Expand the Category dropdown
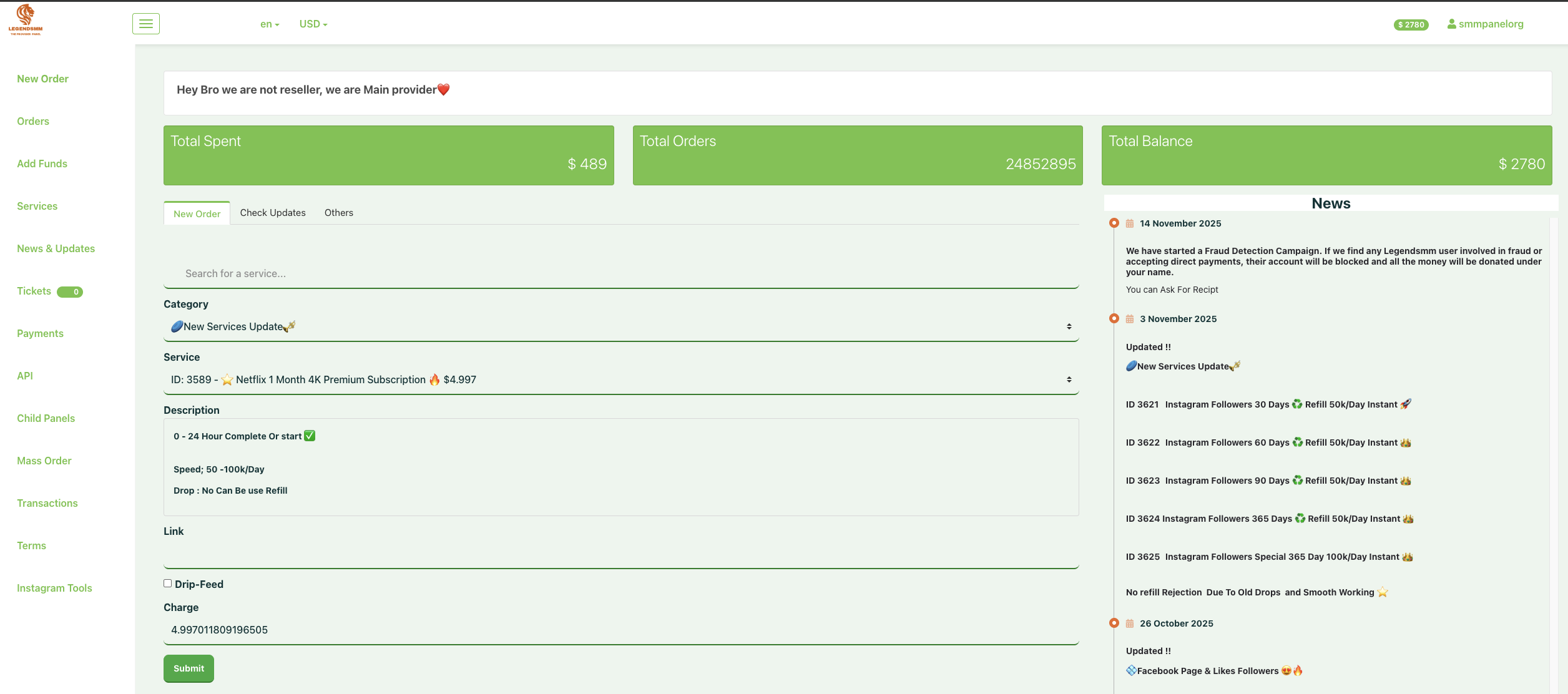1568x694 pixels. click(620, 327)
